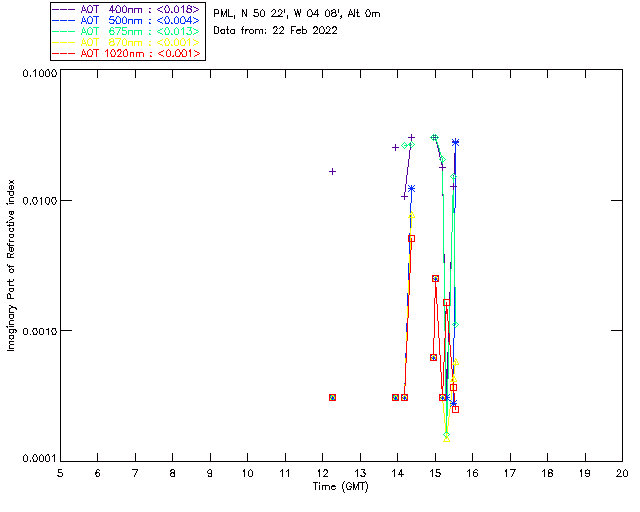This screenshot has width=640, height=512.
Task: Click the x-axis tick label 16
Action: click(x=473, y=473)
